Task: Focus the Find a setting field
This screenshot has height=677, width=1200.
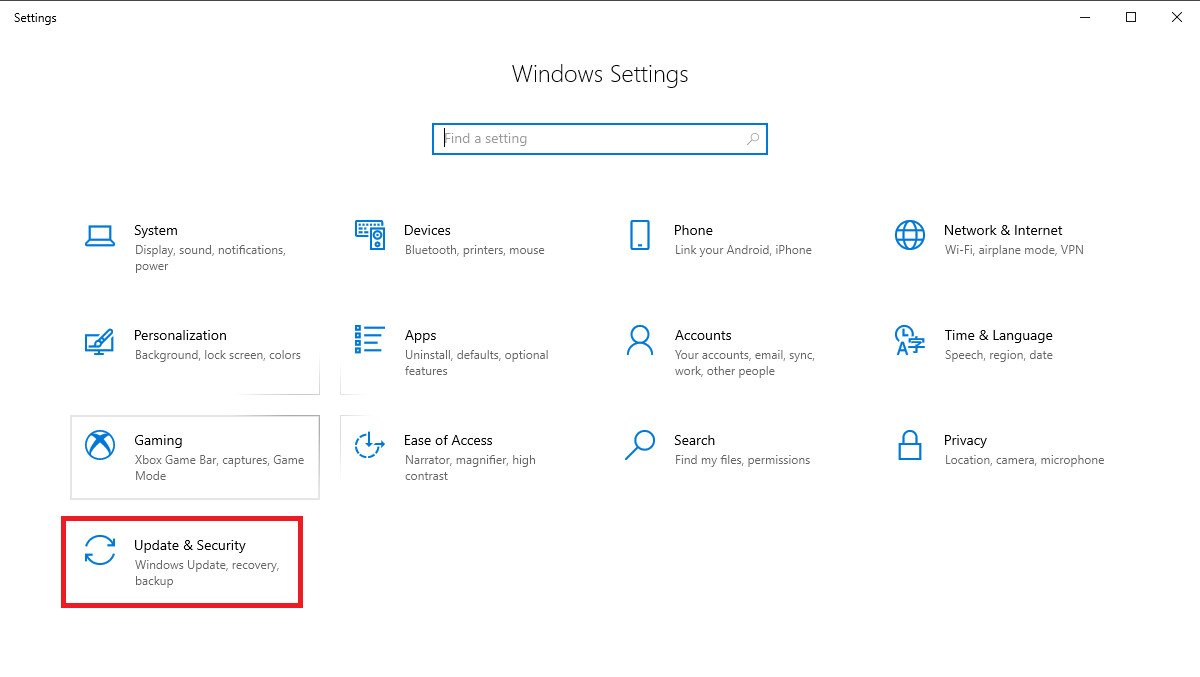Action: 600,139
